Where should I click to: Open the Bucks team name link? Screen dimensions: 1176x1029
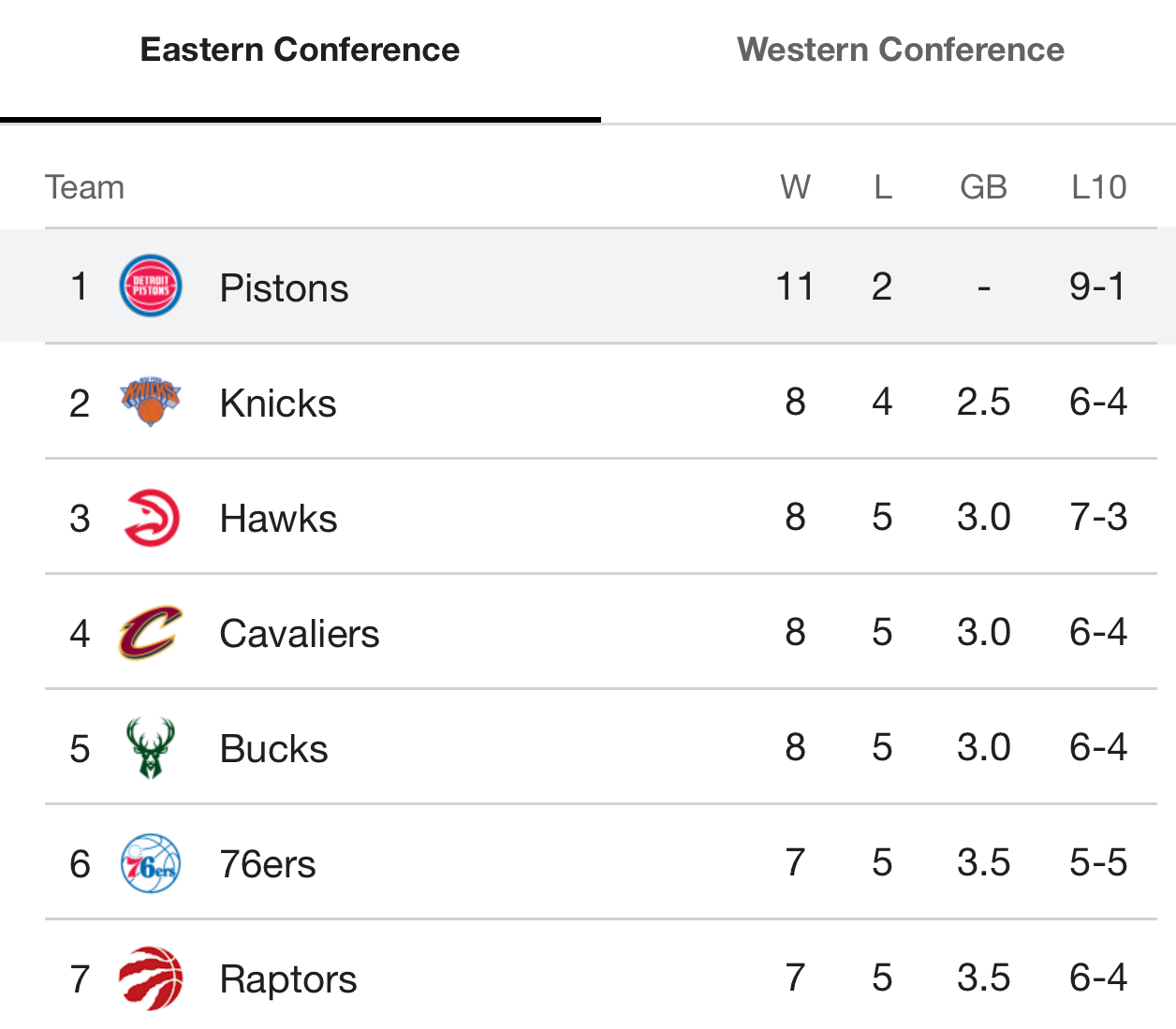tap(273, 749)
